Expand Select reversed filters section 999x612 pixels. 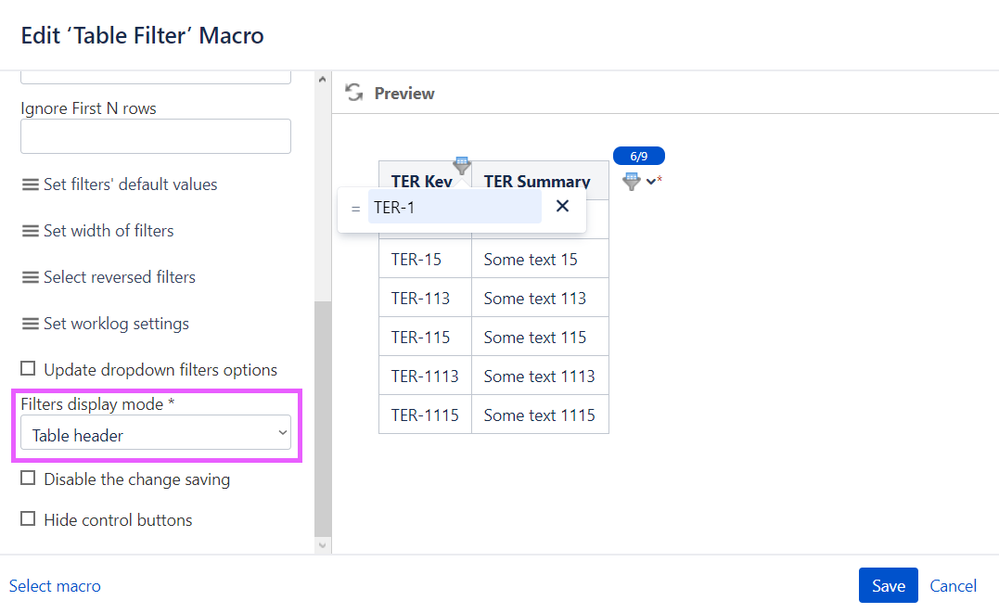[x=108, y=277]
